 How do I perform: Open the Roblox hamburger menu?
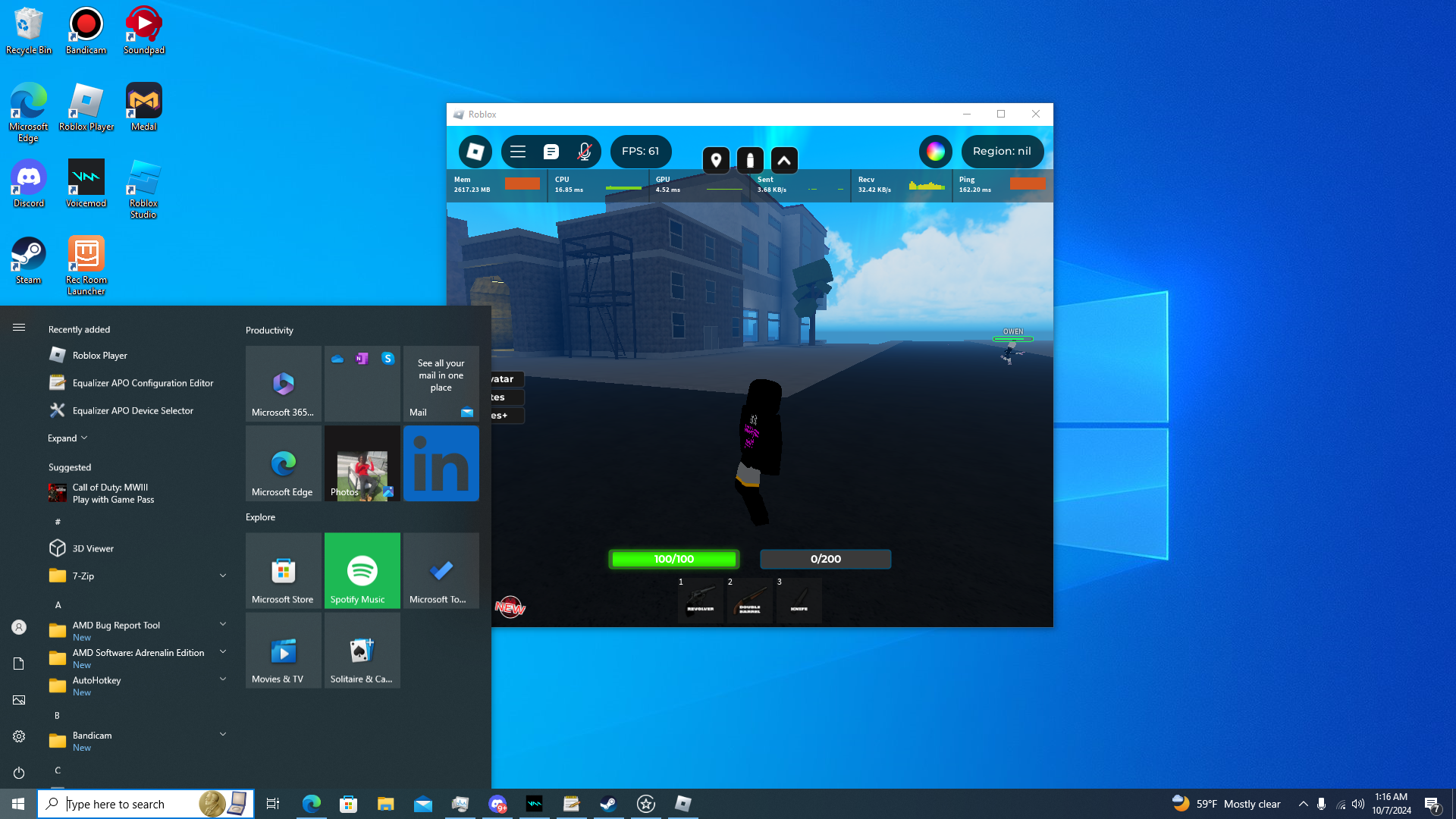tap(518, 152)
